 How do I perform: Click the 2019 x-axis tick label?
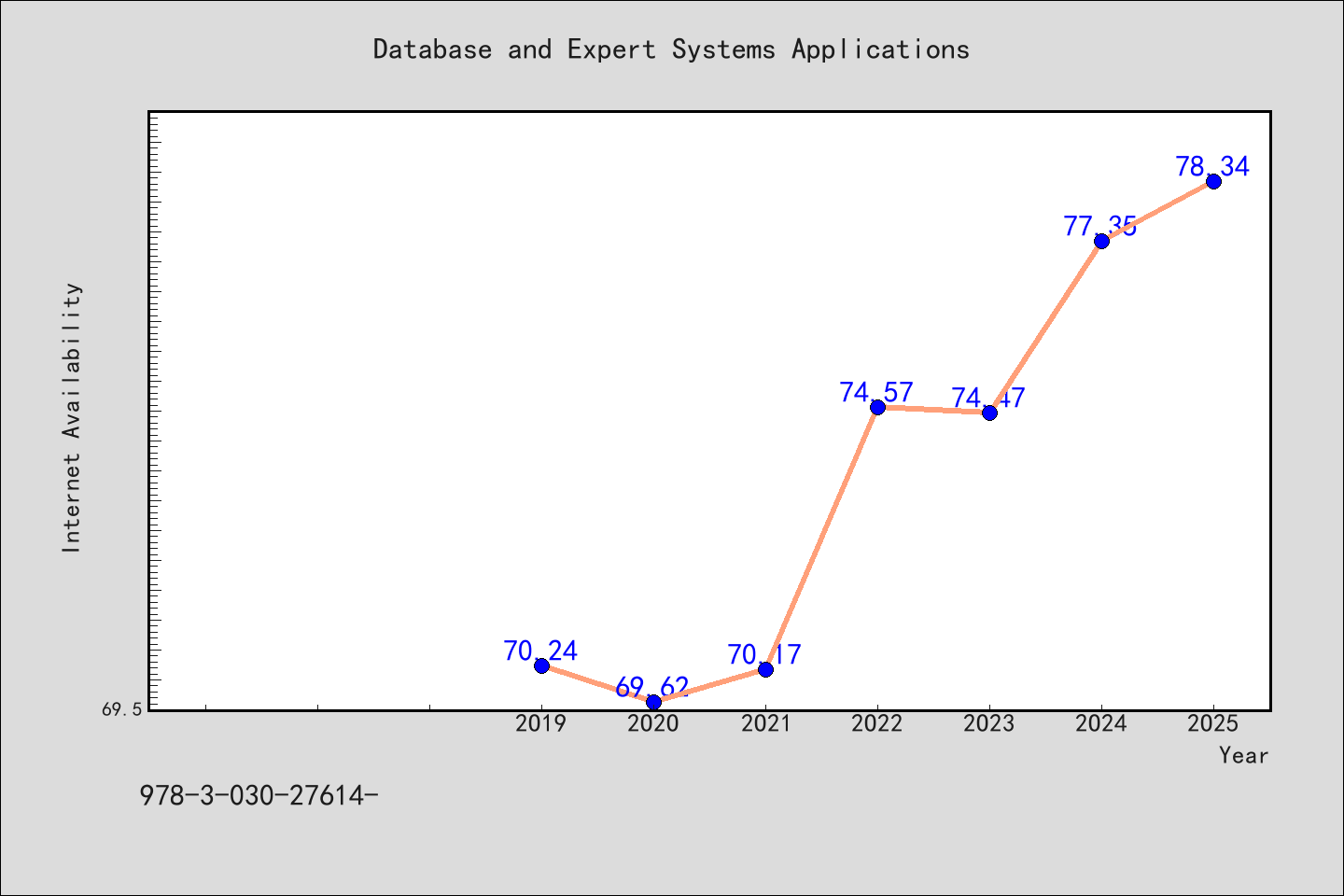coord(541,723)
